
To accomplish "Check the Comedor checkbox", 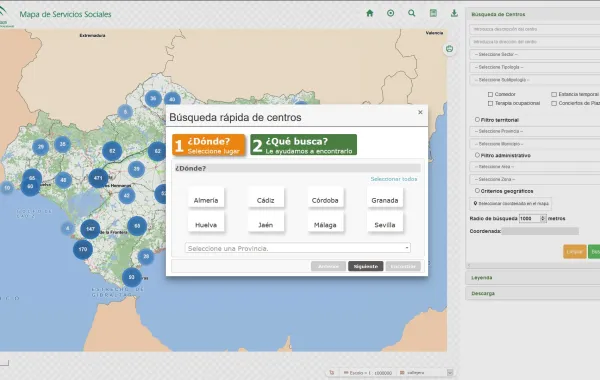I will (x=490, y=94).
